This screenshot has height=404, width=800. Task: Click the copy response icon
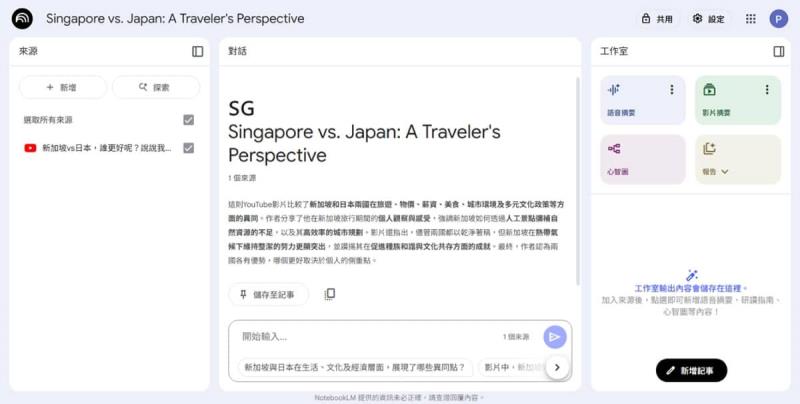tap(330, 294)
